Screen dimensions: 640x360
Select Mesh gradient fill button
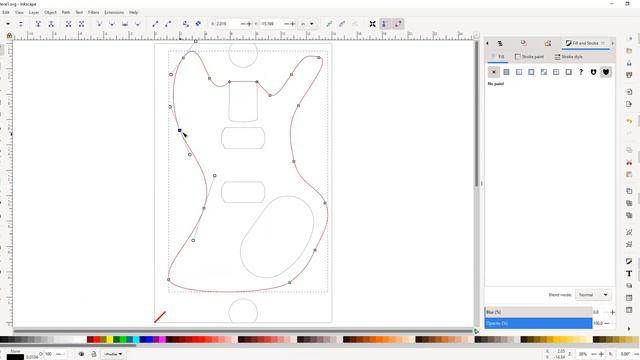[x=544, y=72]
